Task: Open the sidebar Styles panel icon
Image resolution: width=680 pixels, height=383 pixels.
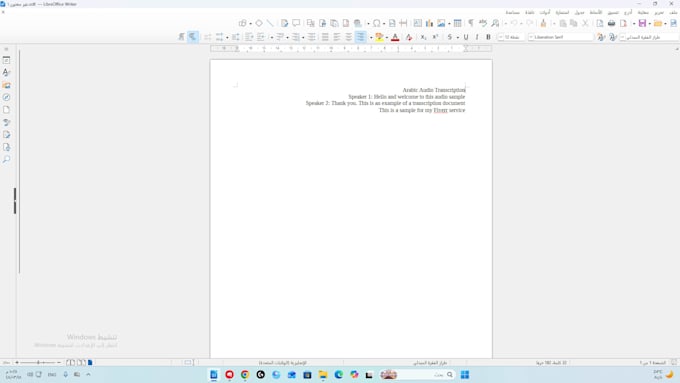Action: (6, 72)
